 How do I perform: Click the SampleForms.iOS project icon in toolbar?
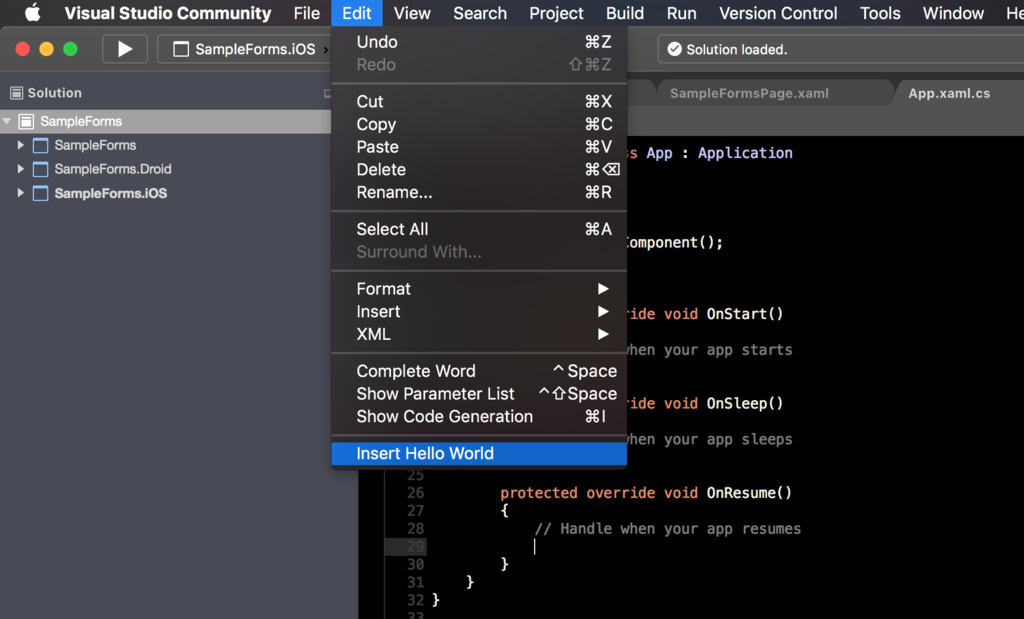181,49
